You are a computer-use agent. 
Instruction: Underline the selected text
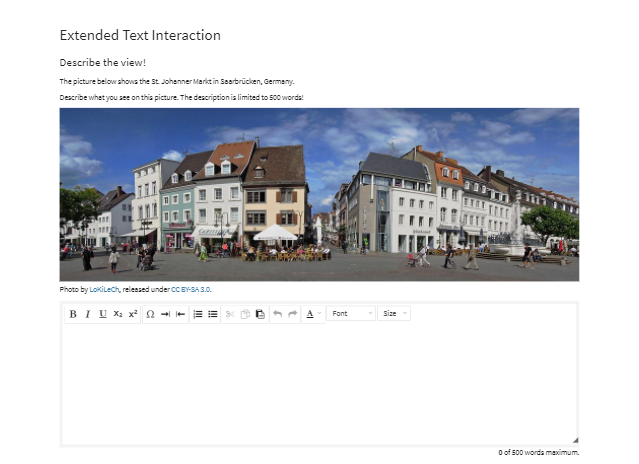[103, 314]
